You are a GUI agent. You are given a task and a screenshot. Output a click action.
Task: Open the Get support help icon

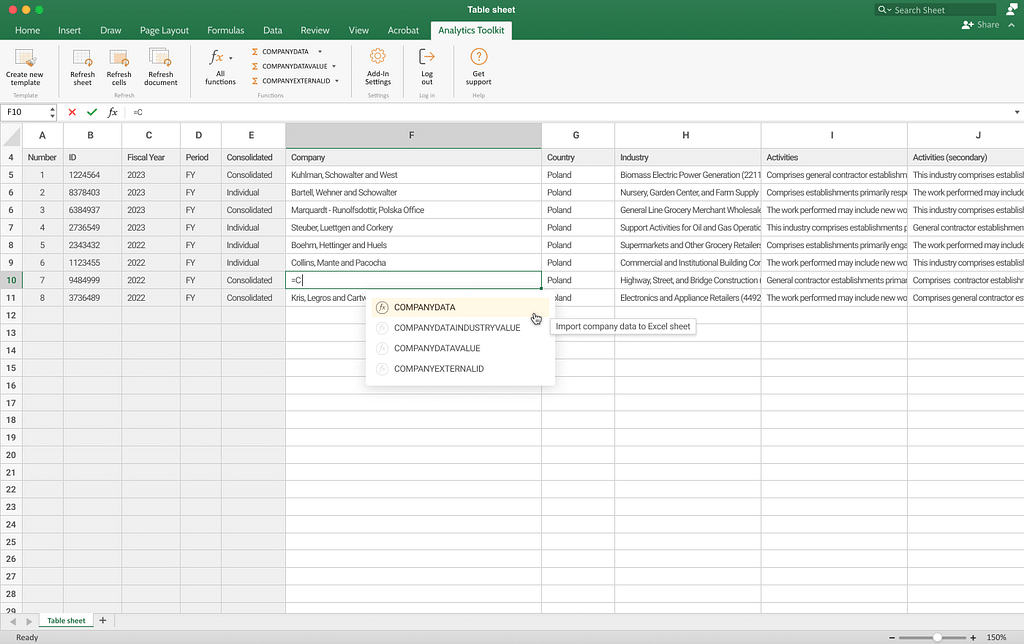pyautogui.click(x=478, y=58)
